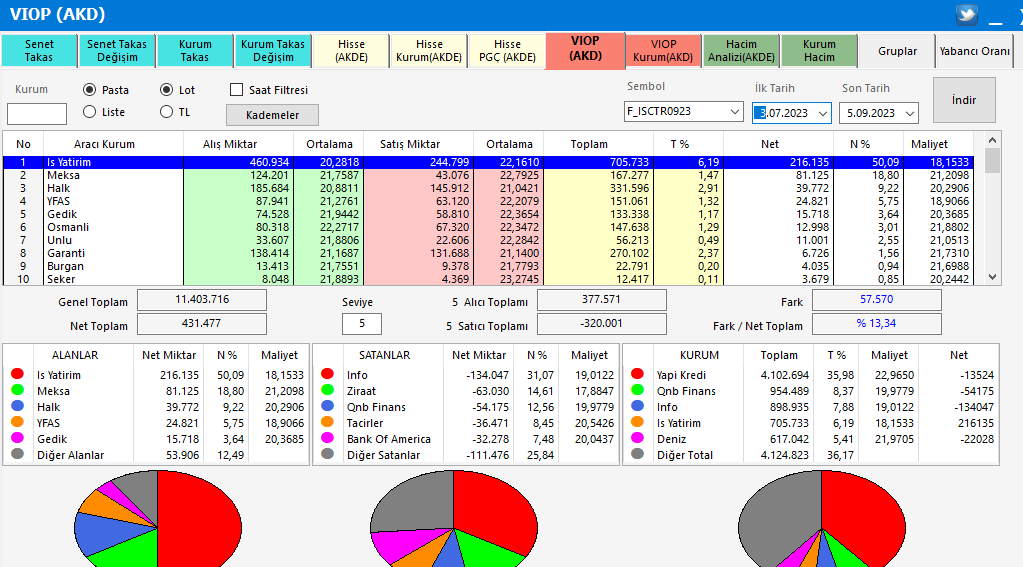Viewport: 1023px width, 567px height.
Task: Click magenta swatch beside Bank Of America
Action: tap(328, 438)
